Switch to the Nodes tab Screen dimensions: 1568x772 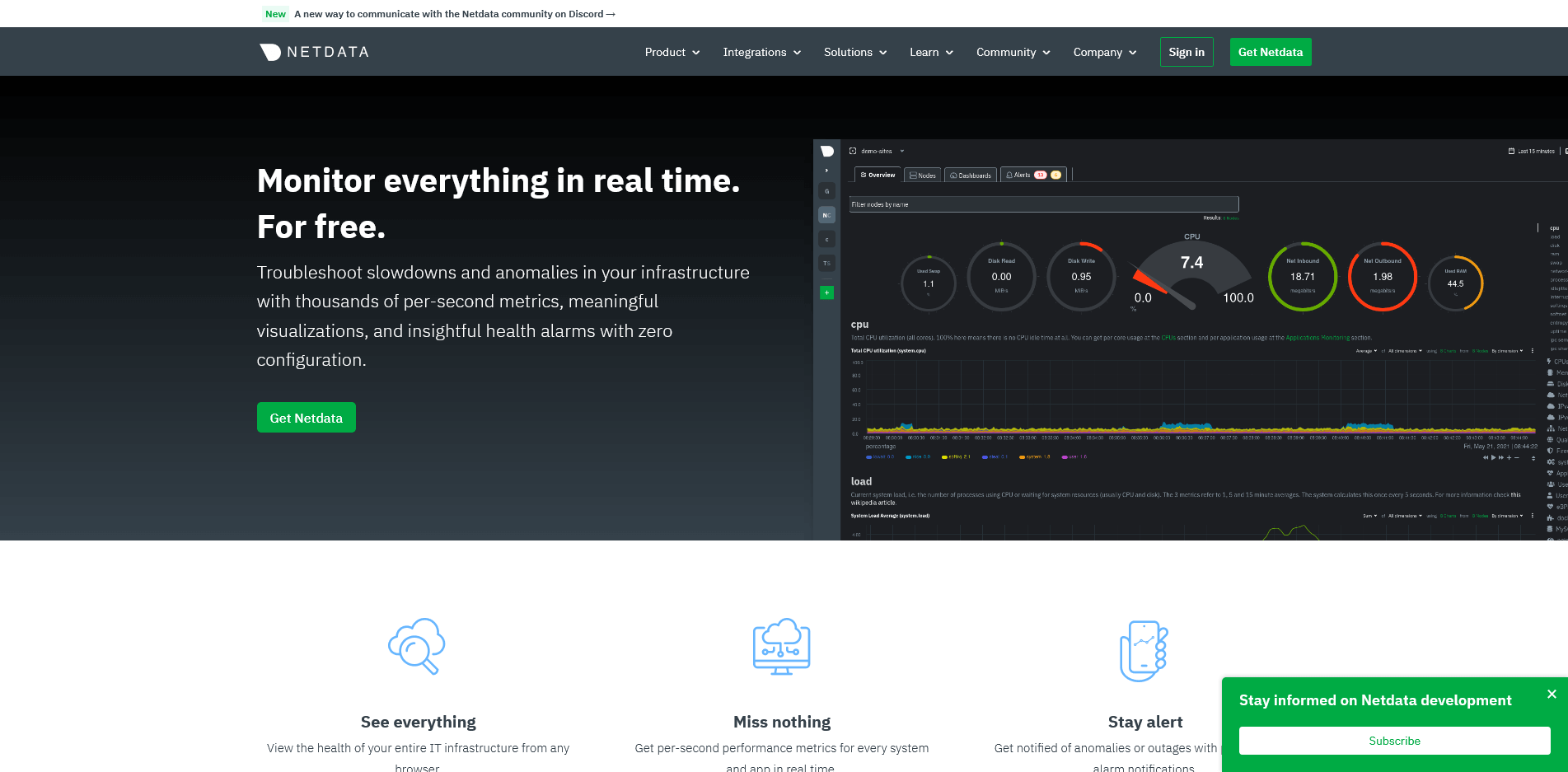(x=923, y=175)
